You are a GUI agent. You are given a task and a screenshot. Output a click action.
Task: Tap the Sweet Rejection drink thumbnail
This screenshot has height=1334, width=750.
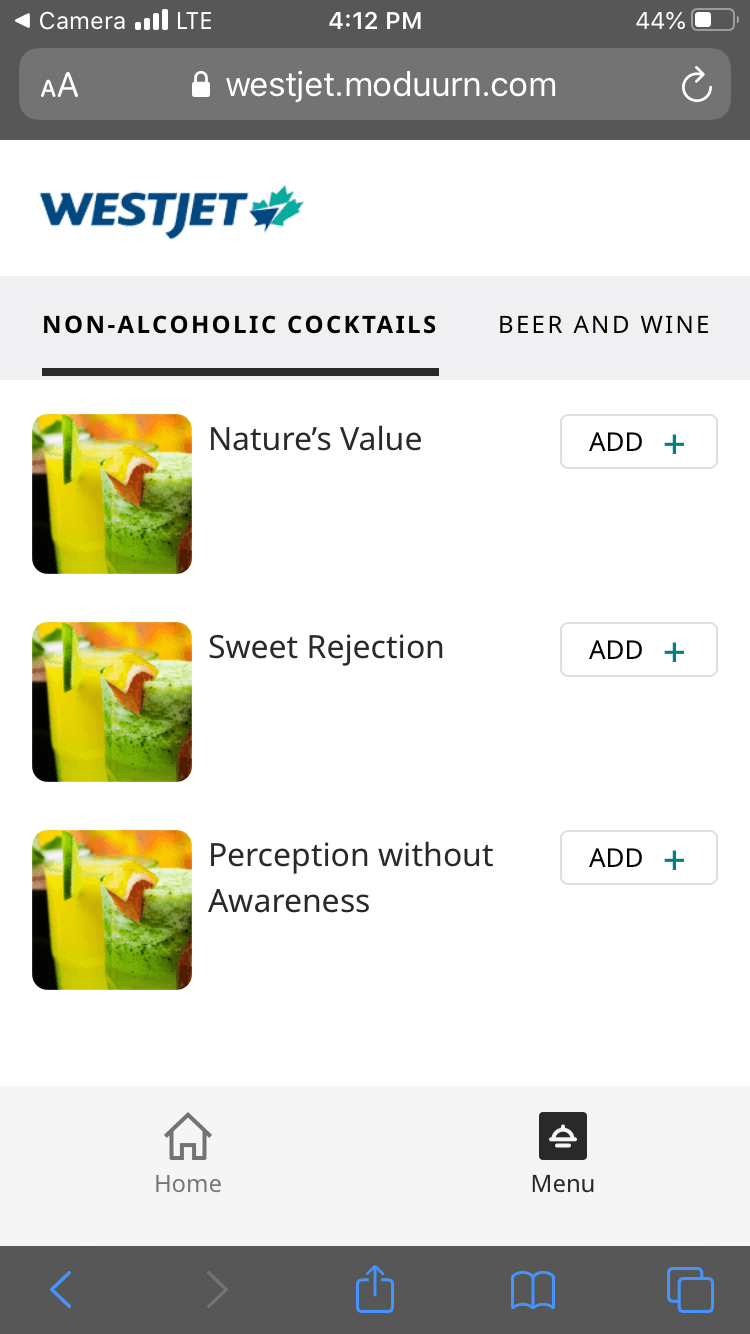point(112,702)
